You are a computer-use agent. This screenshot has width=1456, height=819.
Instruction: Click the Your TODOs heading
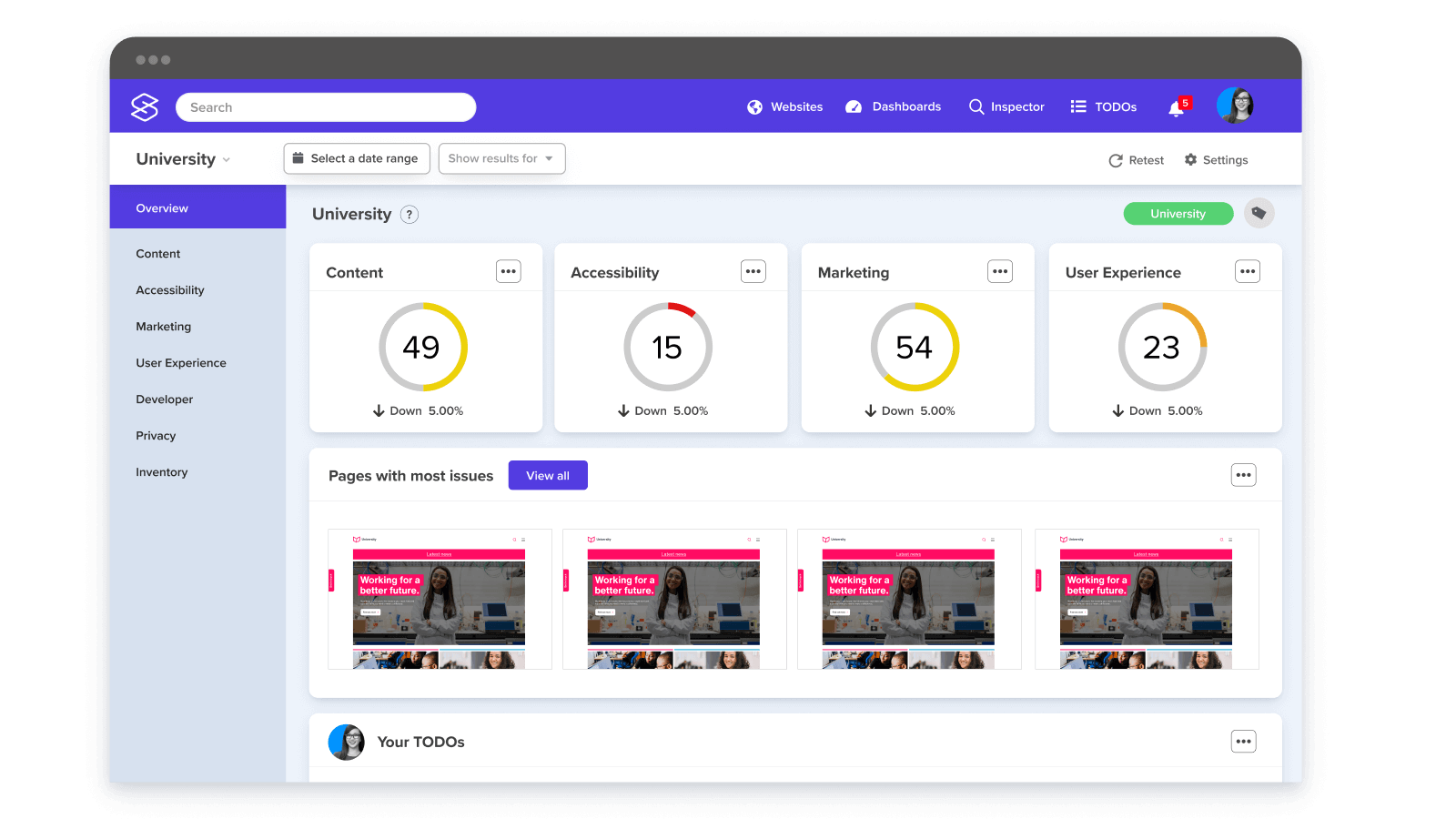tap(421, 743)
